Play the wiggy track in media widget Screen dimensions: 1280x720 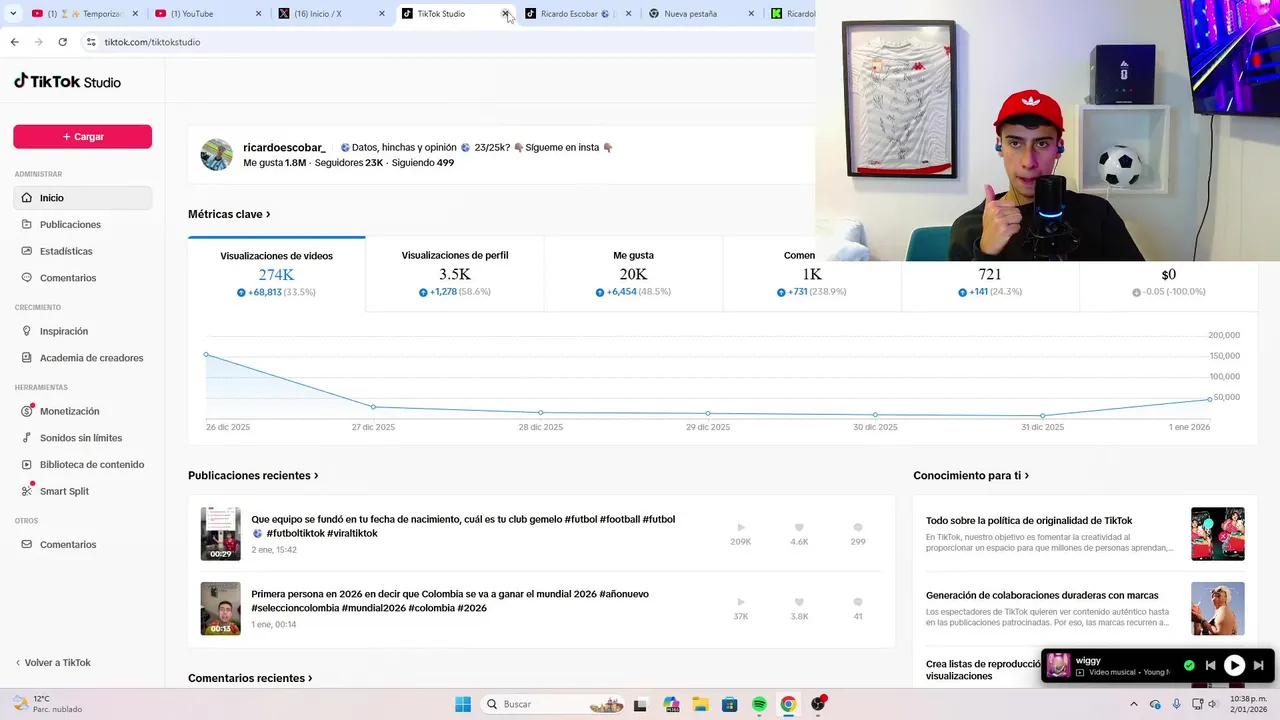tap(1234, 665)
